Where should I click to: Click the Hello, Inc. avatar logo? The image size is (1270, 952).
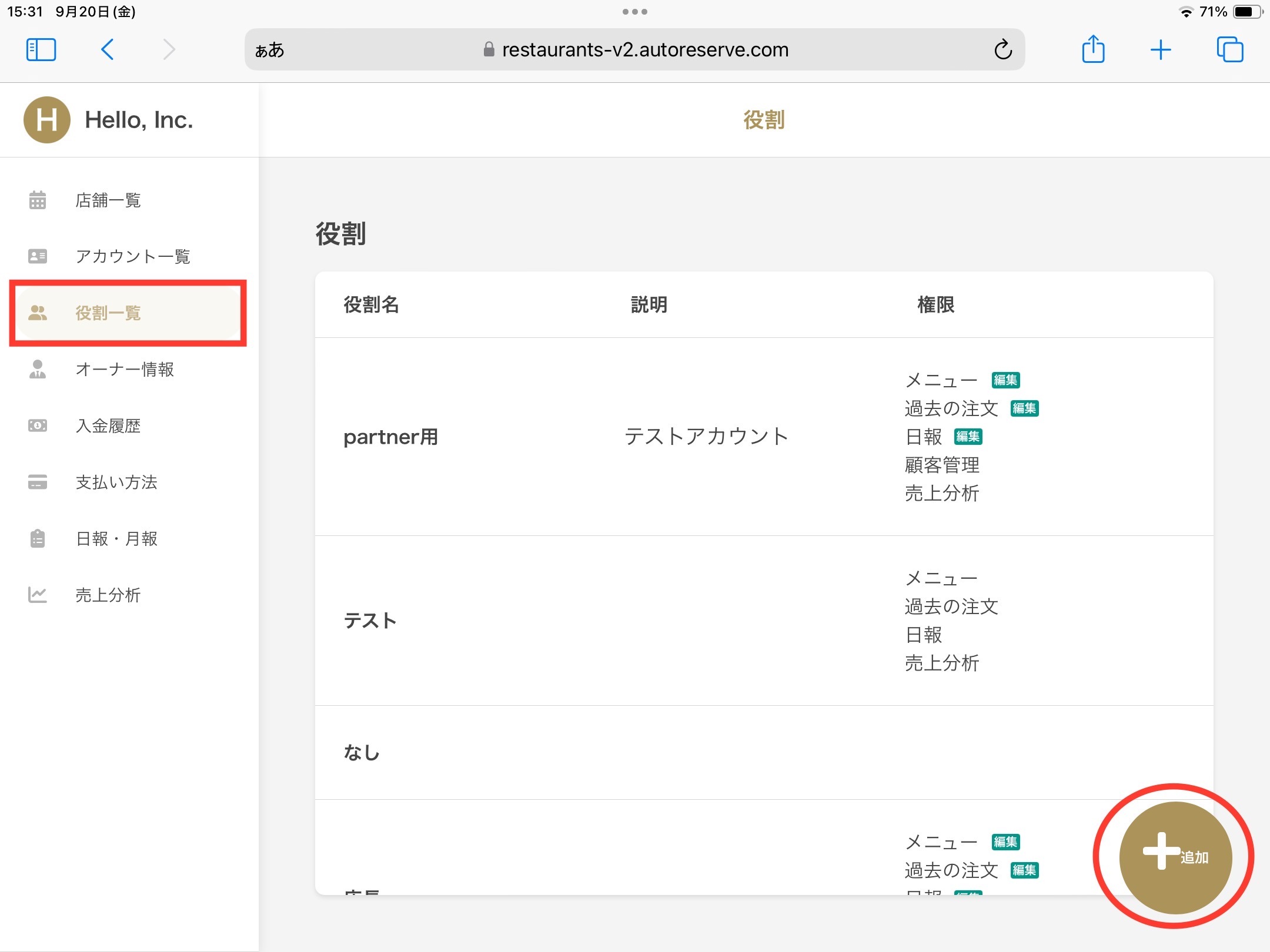47,120
